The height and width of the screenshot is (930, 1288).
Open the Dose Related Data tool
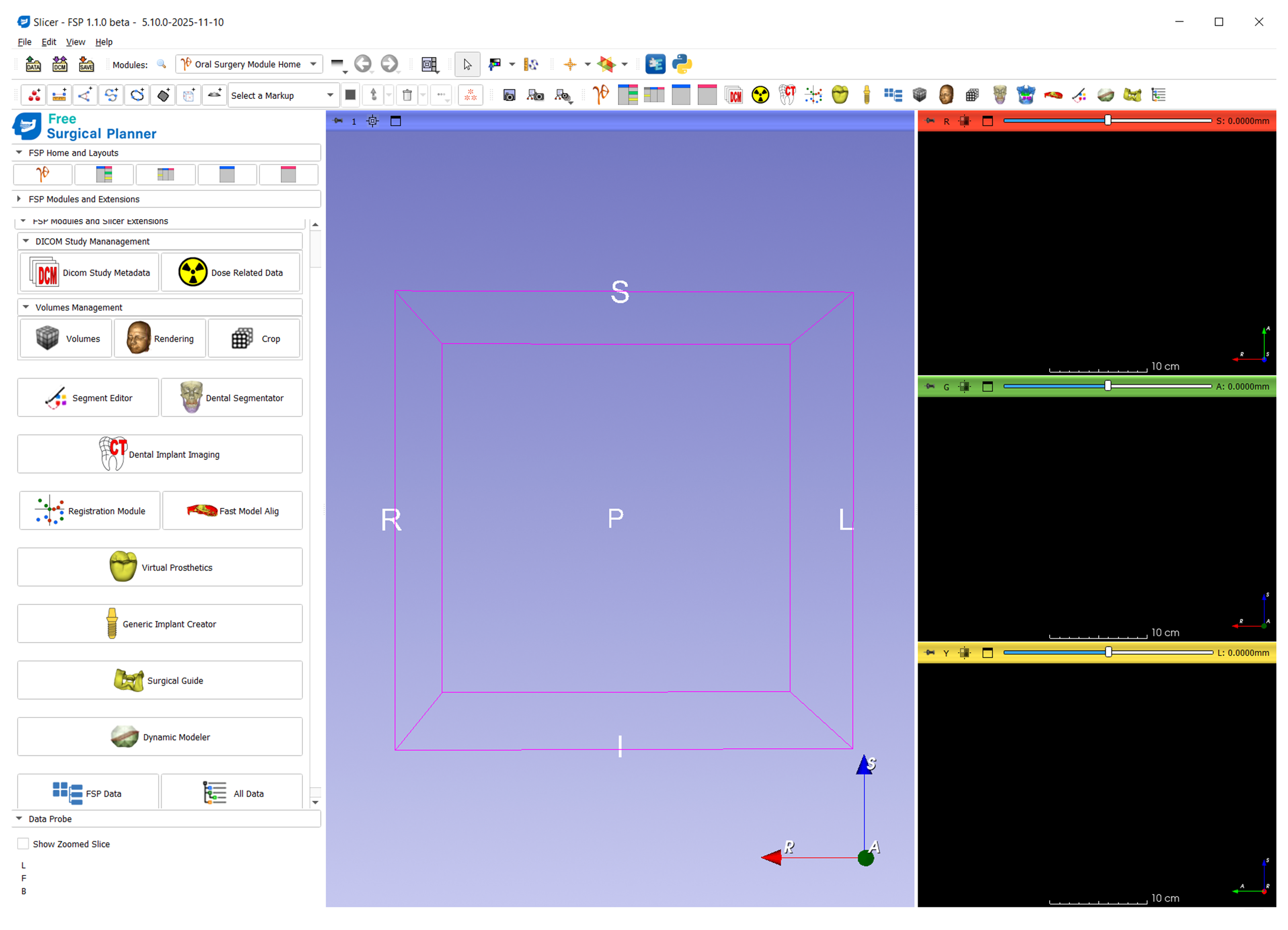point(231,273)
